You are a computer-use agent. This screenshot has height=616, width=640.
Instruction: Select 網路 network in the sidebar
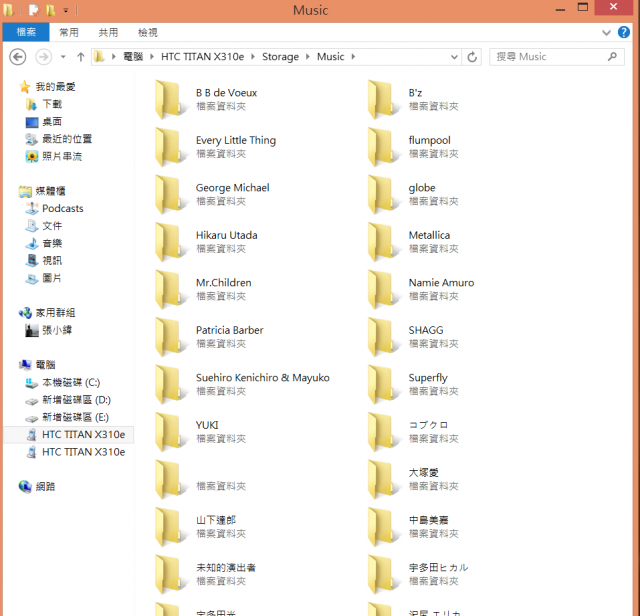point(45,487)
